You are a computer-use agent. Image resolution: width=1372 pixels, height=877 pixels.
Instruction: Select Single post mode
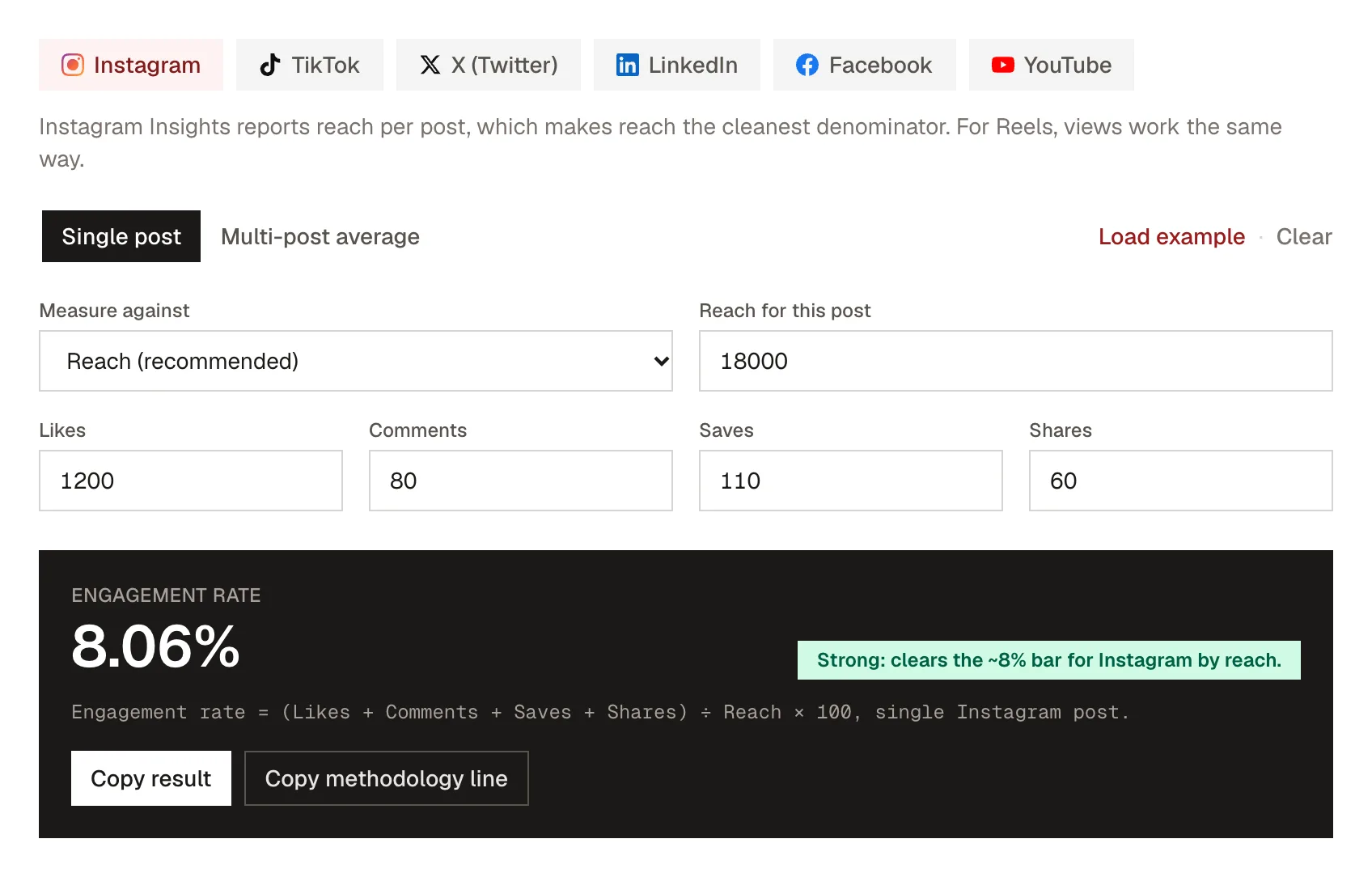click(121, 236)
